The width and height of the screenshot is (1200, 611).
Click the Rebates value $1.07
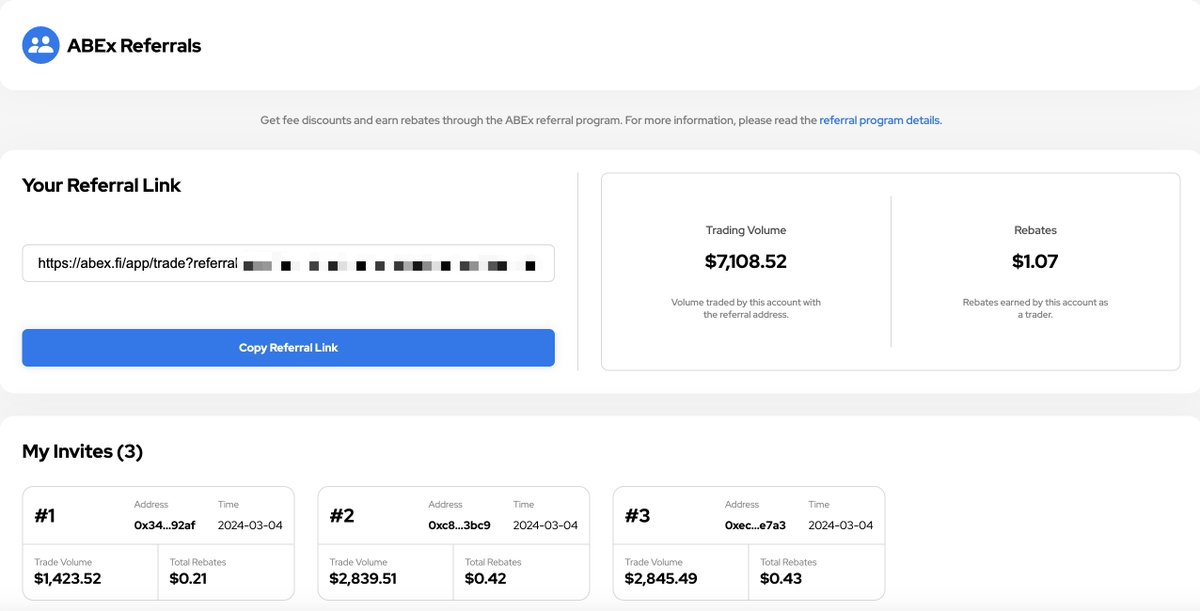tap(1035, 262)
